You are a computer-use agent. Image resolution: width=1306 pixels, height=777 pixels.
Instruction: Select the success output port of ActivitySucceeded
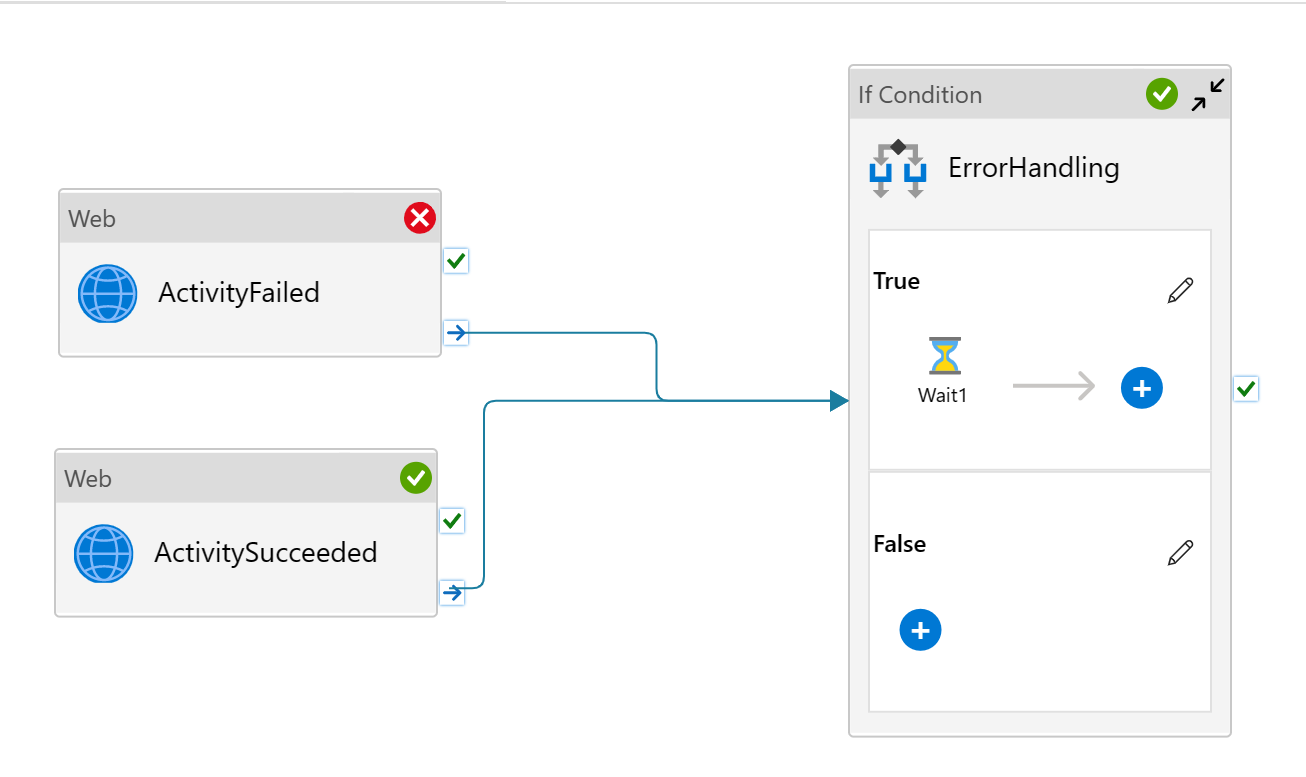point(452,521)
